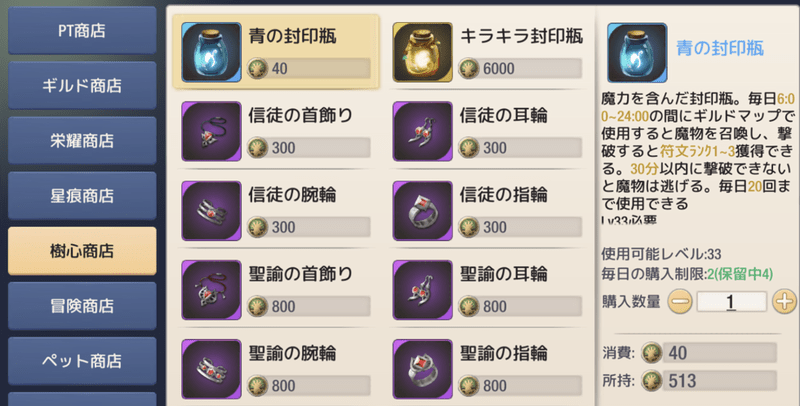
Task: Pick the 信徒の指輪 ring icon
Action: pos(422,211)
